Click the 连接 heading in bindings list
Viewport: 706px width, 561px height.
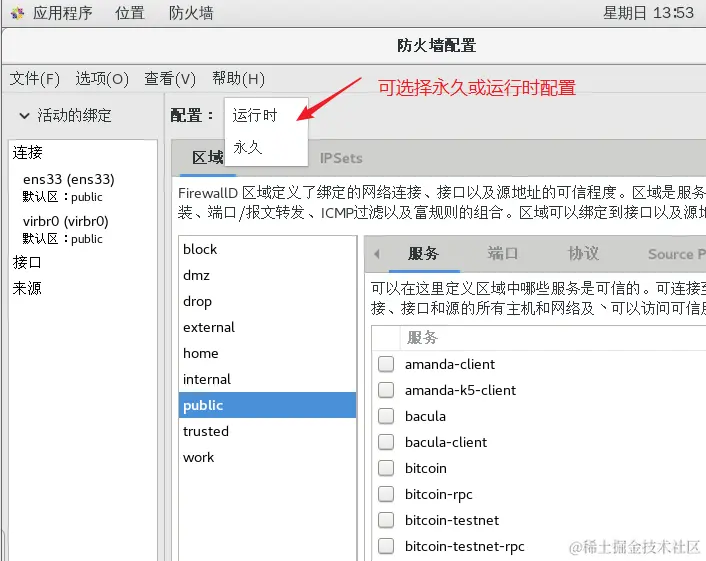pos(27,153)
